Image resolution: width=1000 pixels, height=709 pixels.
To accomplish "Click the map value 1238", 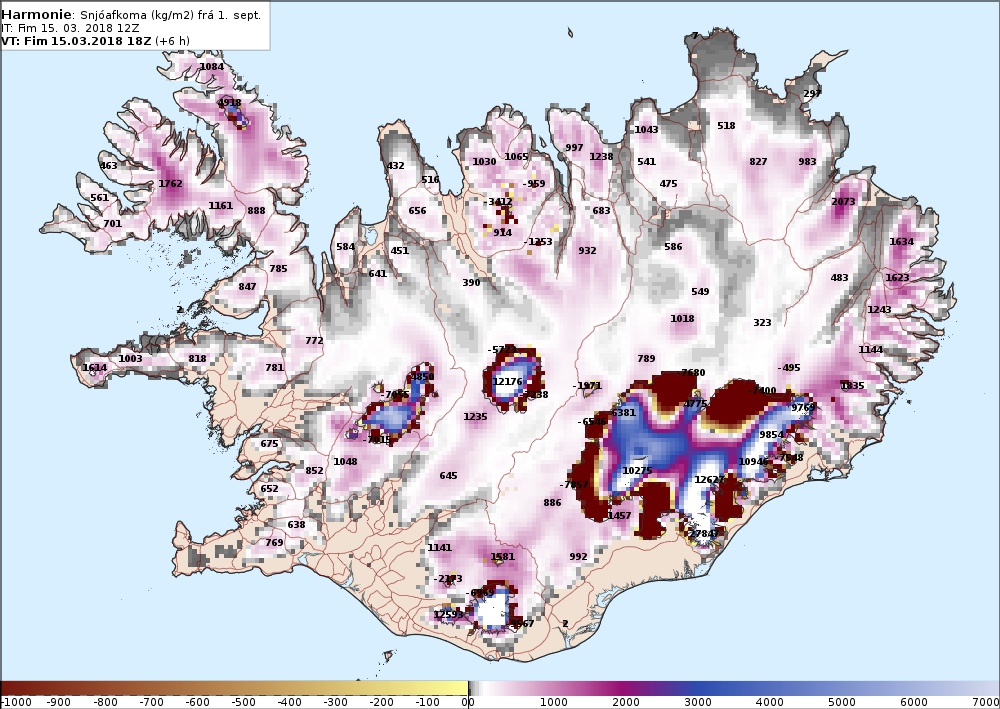I will coord(601,156).
